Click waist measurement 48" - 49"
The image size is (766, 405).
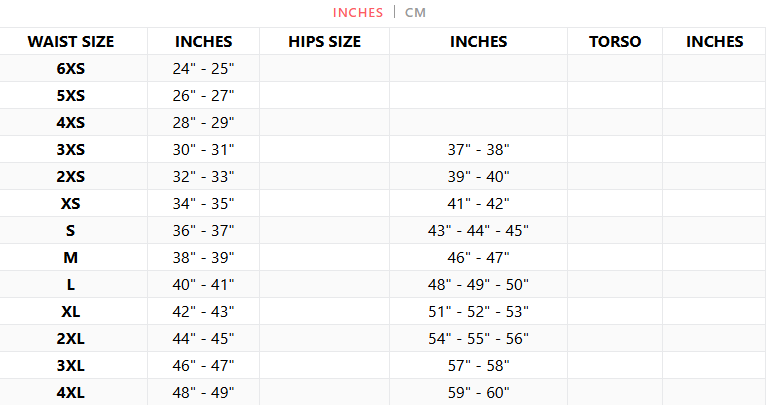point(204,392)
